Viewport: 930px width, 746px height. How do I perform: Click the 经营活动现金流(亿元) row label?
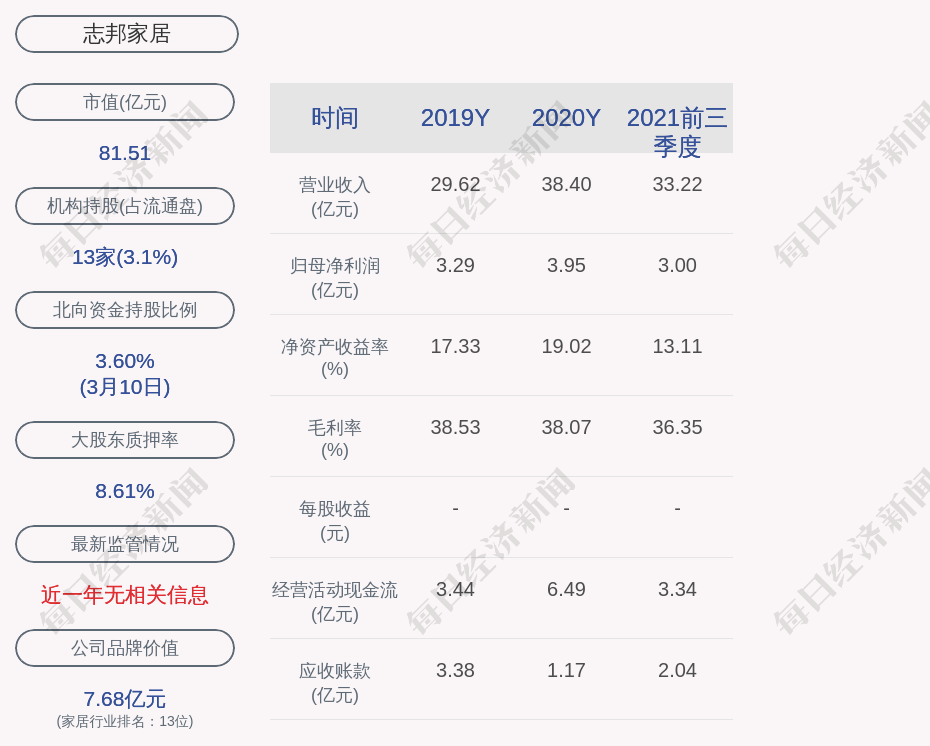tap(335, 602)
